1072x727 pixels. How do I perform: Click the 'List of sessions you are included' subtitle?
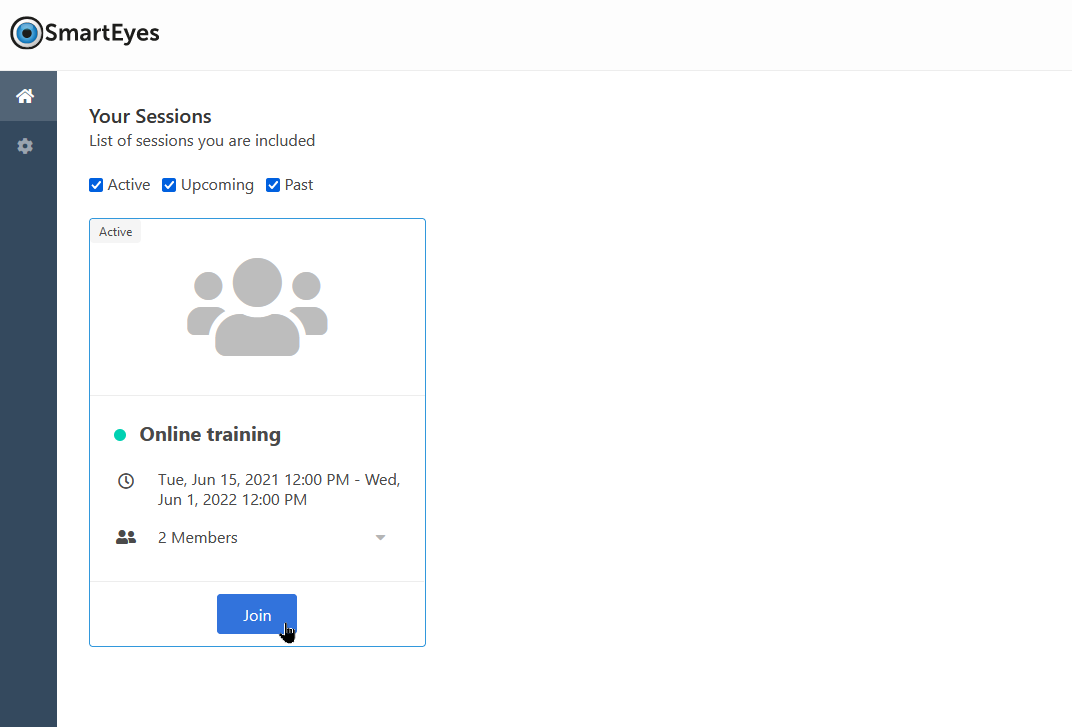pos(202,141)
